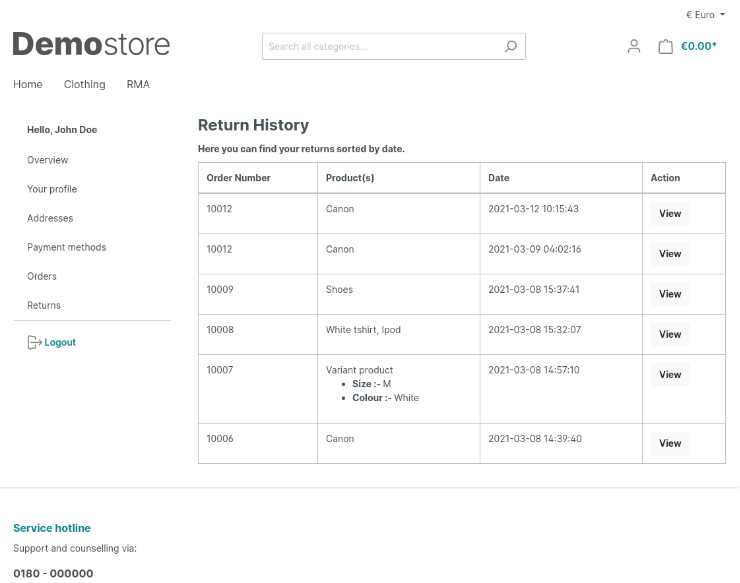Open the user account icon
Image resolution: width=740 pixels, height=583 pixels.
coord(633,46)
